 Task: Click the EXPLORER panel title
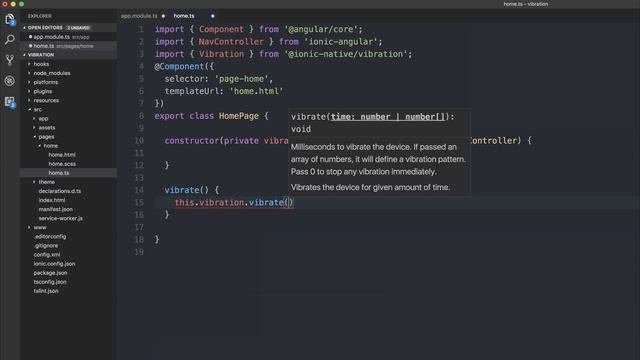40,16
